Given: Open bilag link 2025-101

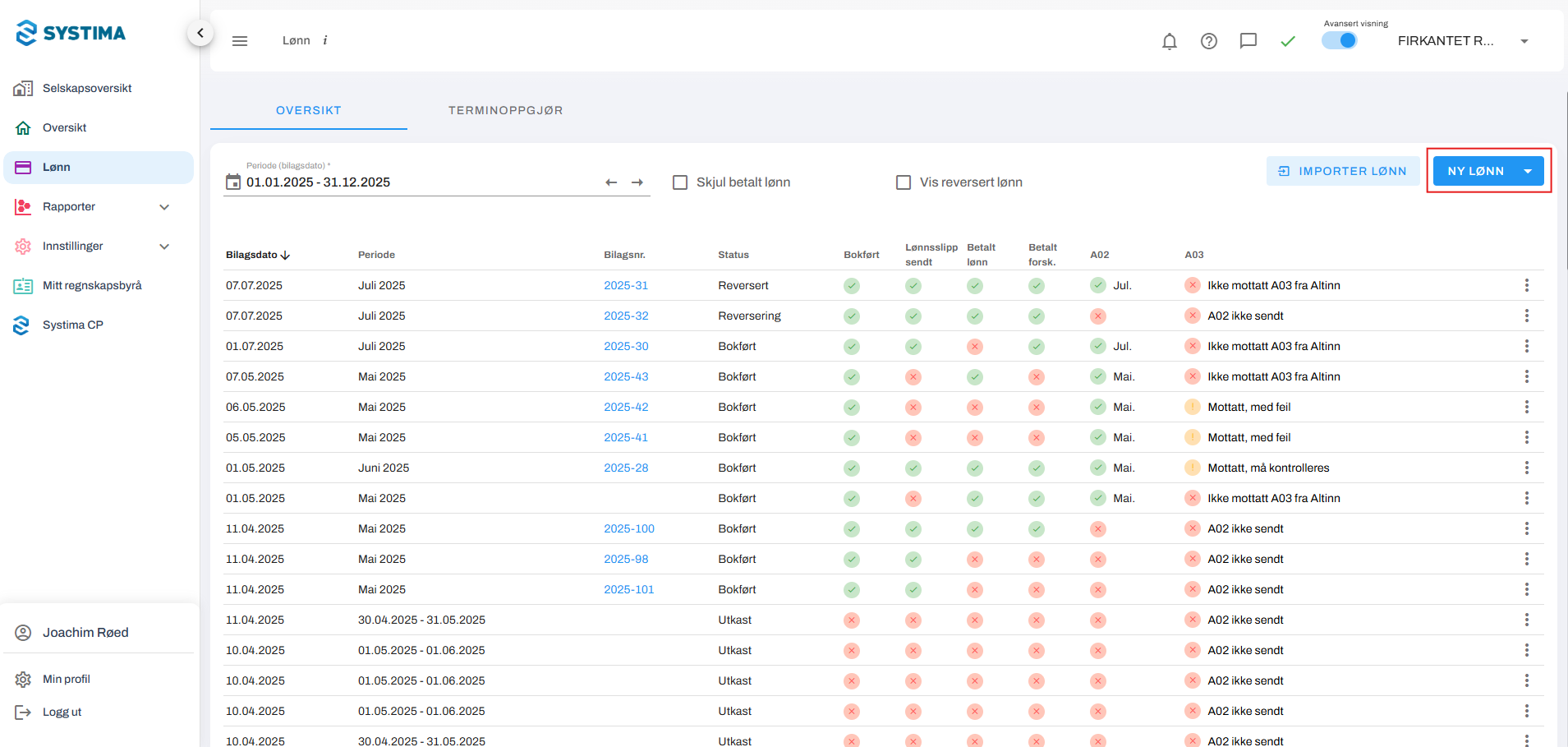Looking at the screenshot, I should click(x=629, y=589).
